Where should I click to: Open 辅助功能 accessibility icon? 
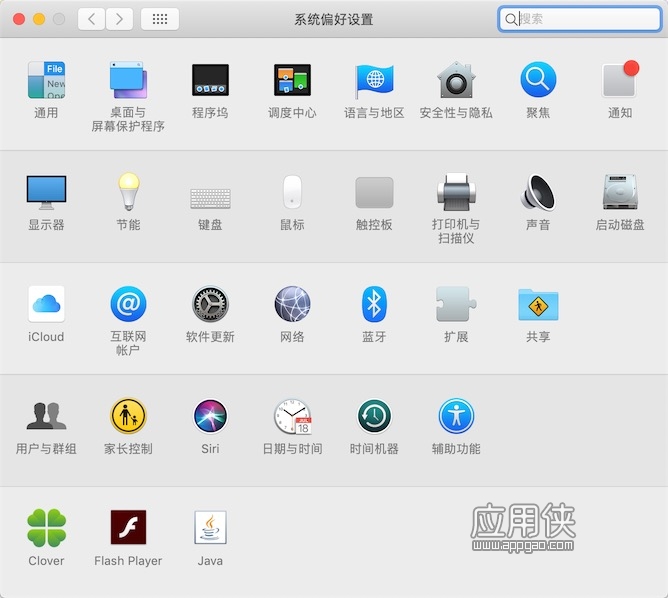[x=456, y=416]
